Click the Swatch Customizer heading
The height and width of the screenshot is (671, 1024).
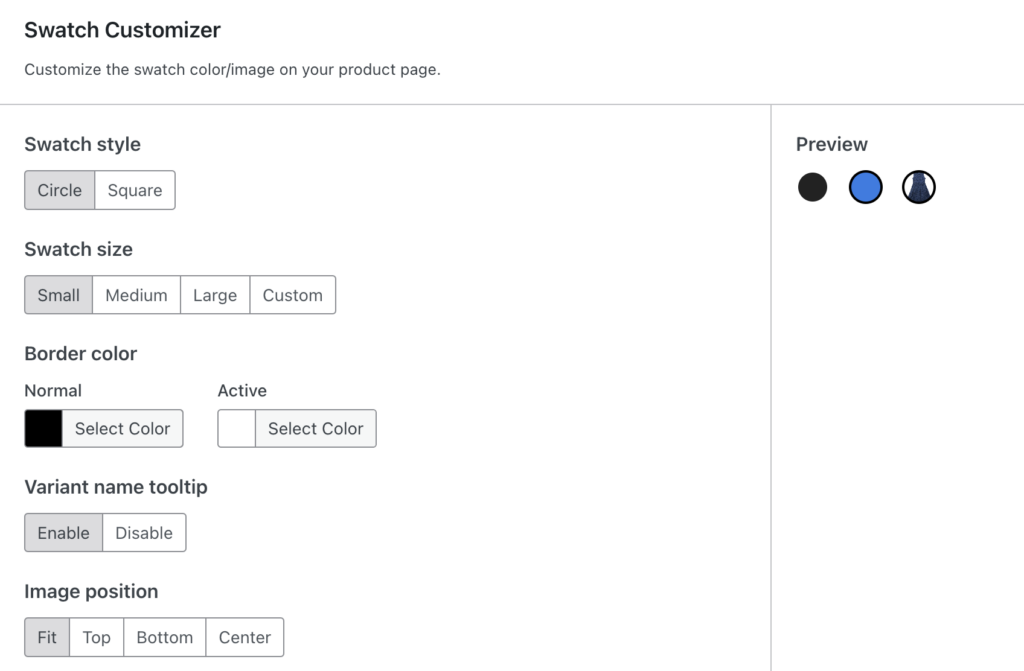123,30
